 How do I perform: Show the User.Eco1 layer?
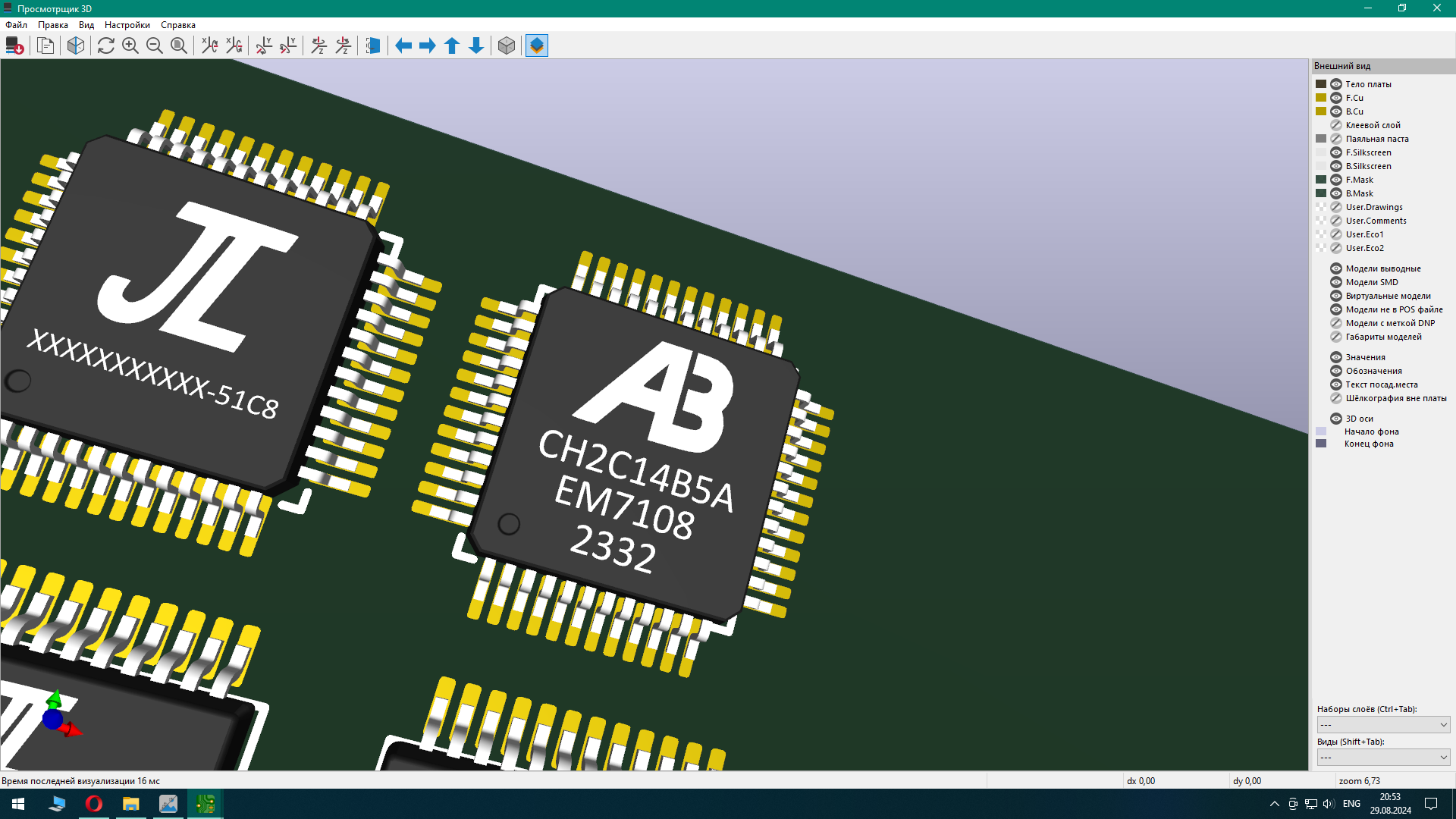[x=1336, y=234]
